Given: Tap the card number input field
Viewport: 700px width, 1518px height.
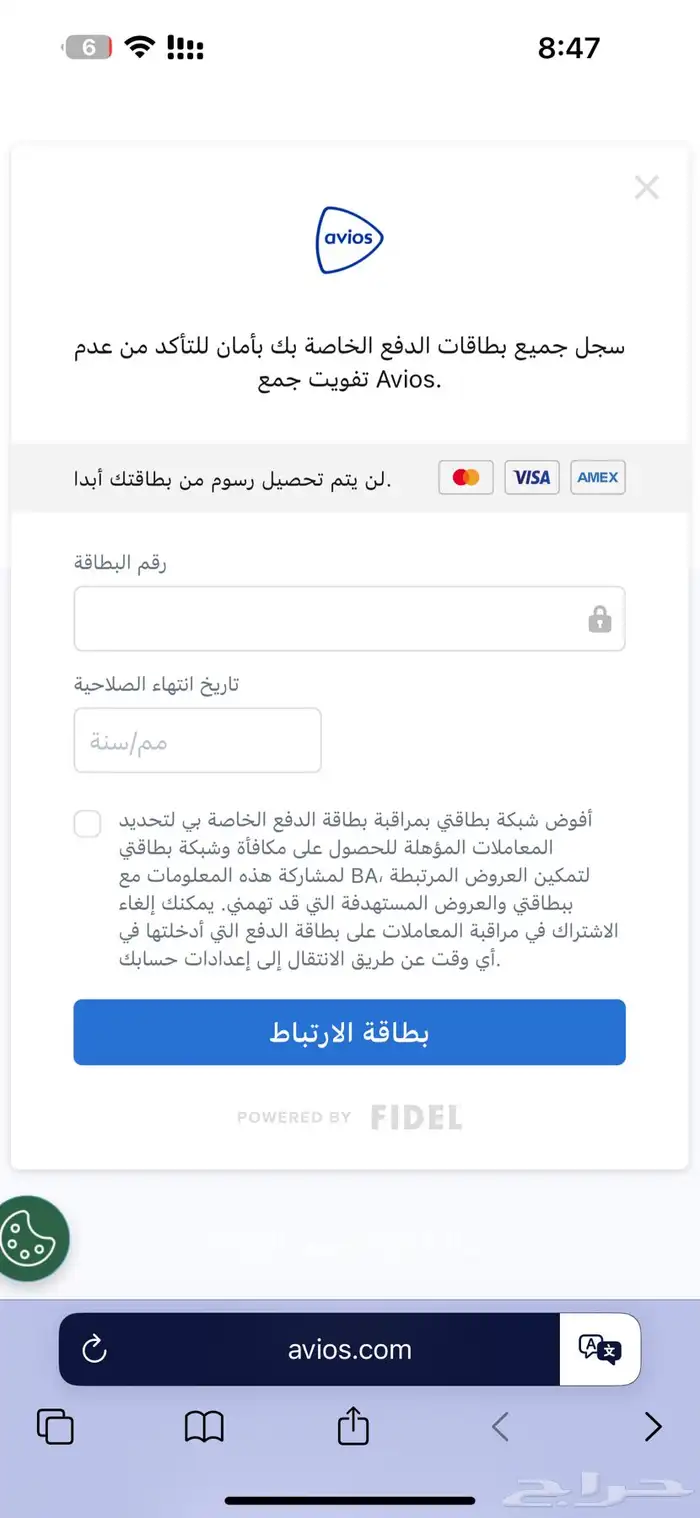Looking at the screenshot, I should point(349,619).
